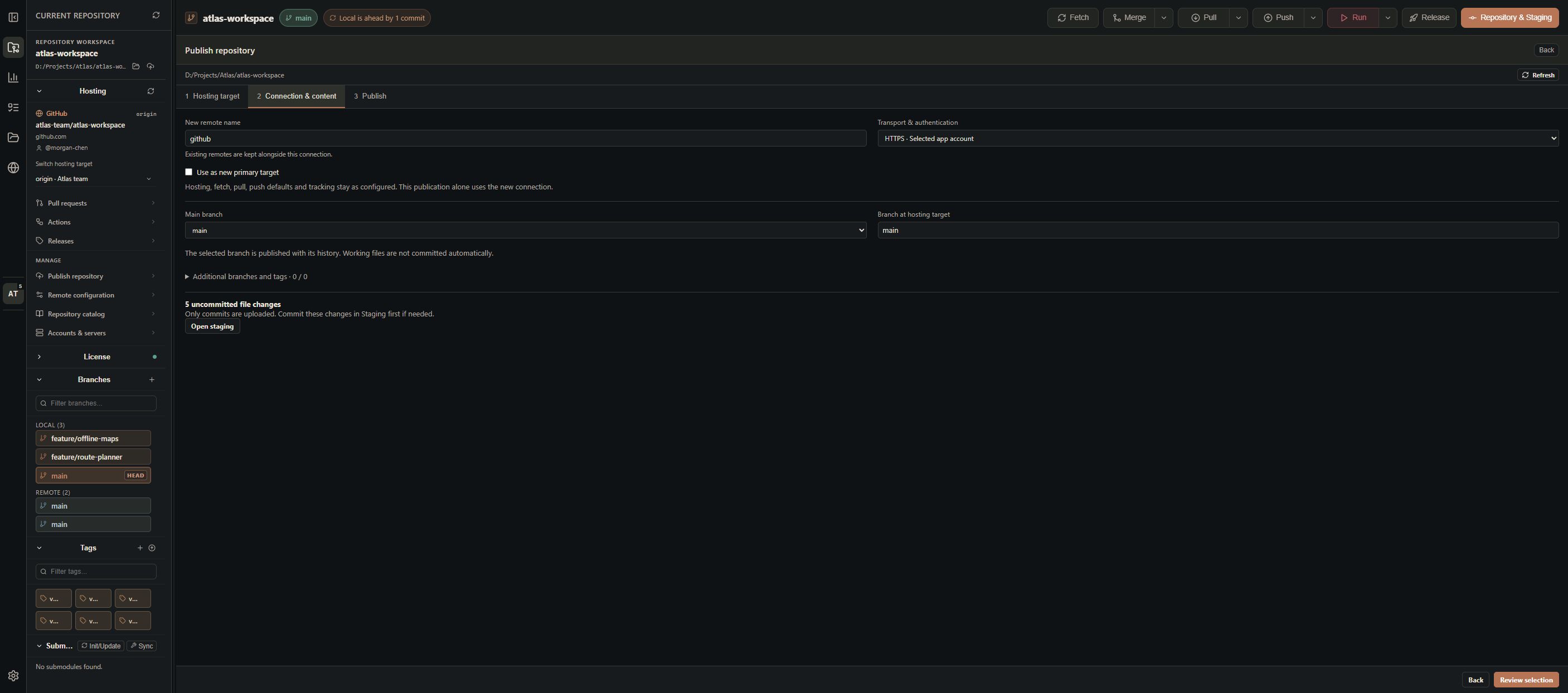The height and width of the screenshot is (693, 1568).
Task: Refresh the Hosting section
Action: coord(151,91)
